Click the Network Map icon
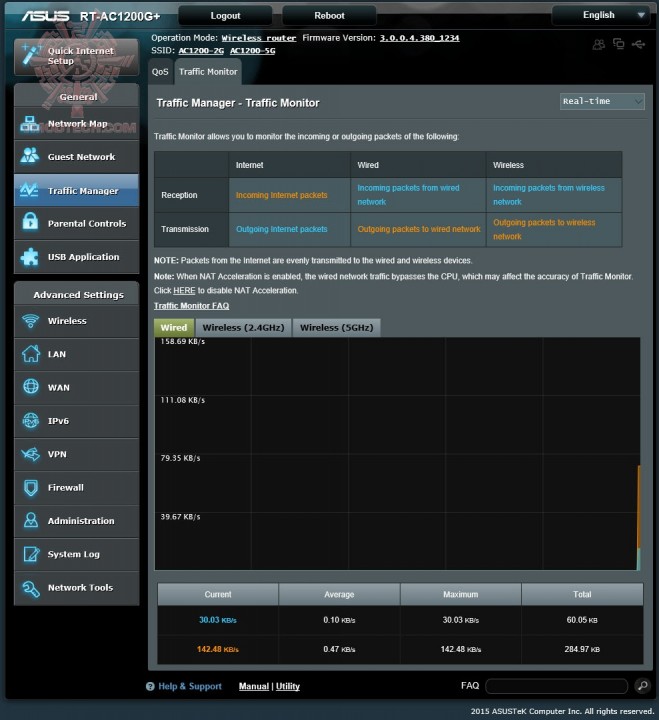The image size is (659, 720). pos(30,124)
